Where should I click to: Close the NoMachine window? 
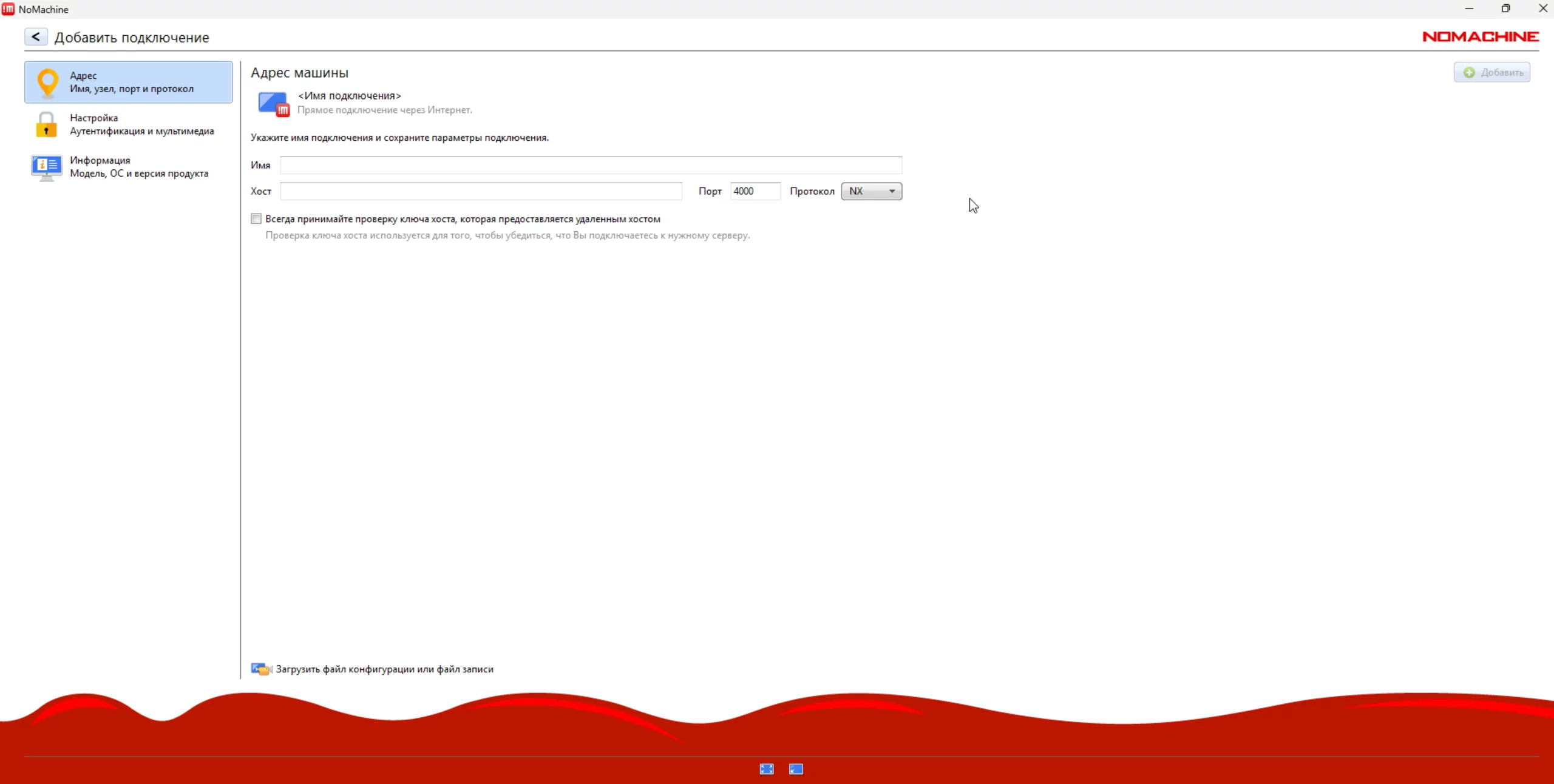coord(1542,8)
